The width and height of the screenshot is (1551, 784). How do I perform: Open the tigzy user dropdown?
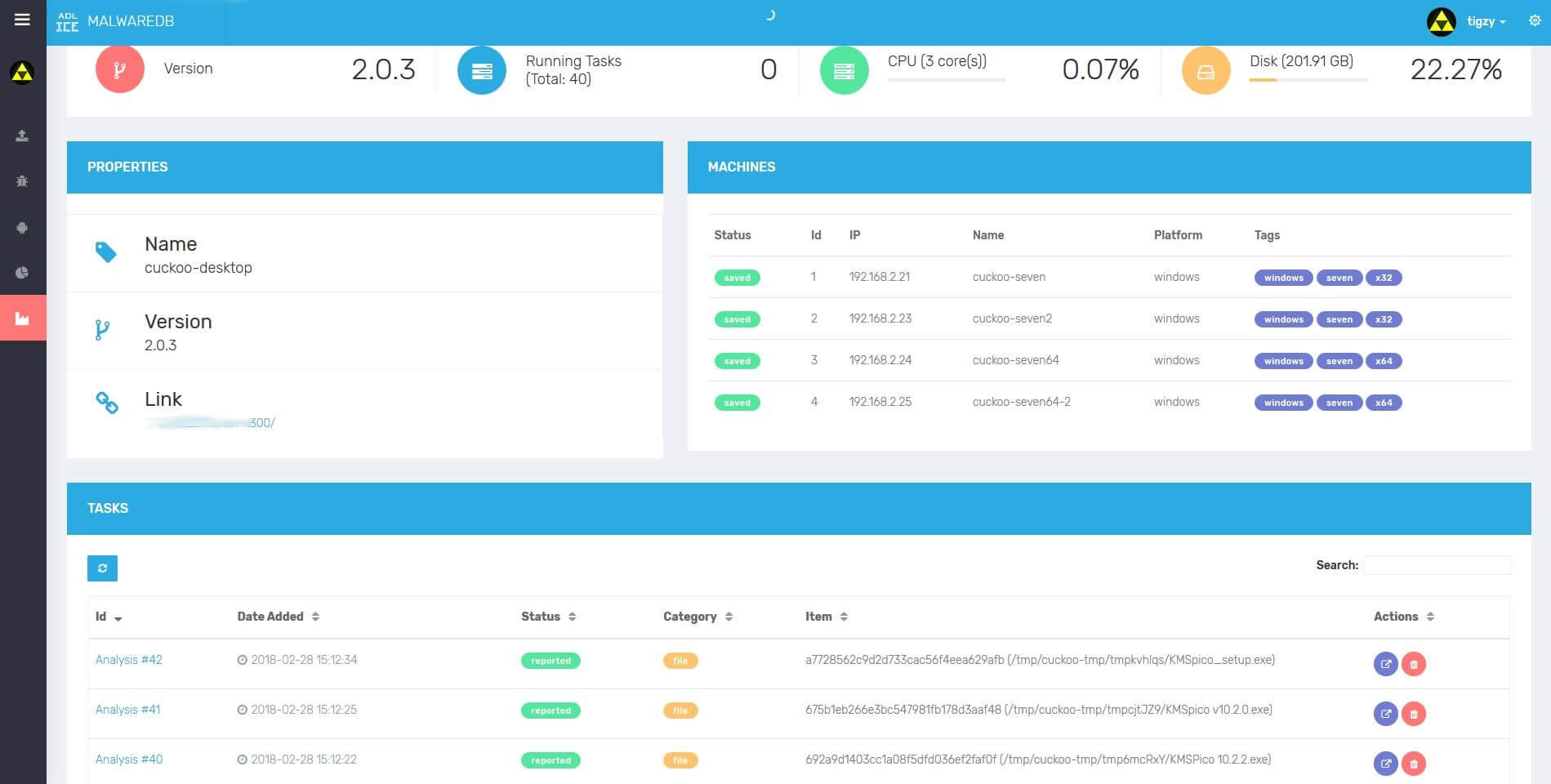point(1485,22)
